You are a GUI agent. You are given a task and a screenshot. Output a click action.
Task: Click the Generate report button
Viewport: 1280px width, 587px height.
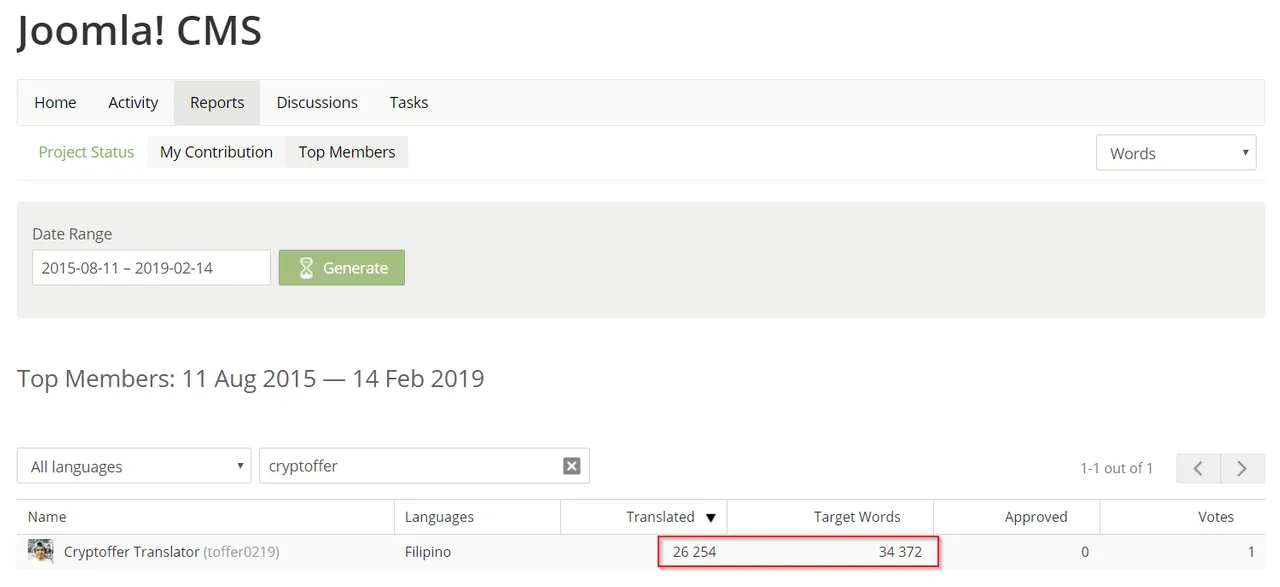342,268
